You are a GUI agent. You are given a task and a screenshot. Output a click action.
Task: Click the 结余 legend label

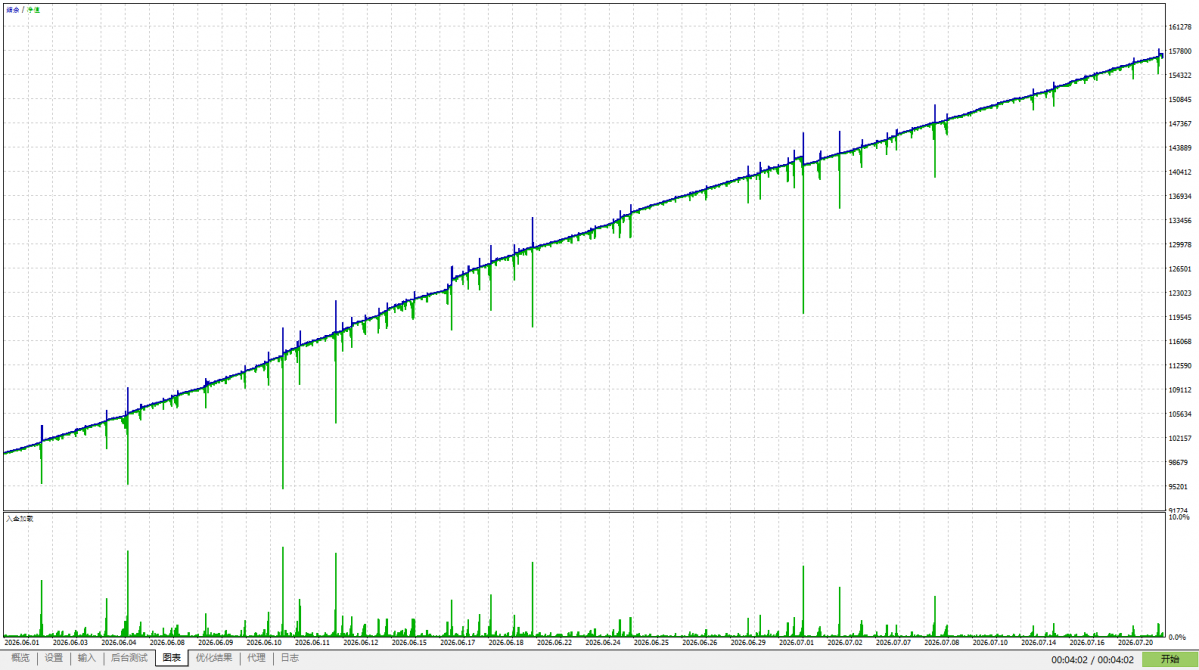click(x=12, y=10)
